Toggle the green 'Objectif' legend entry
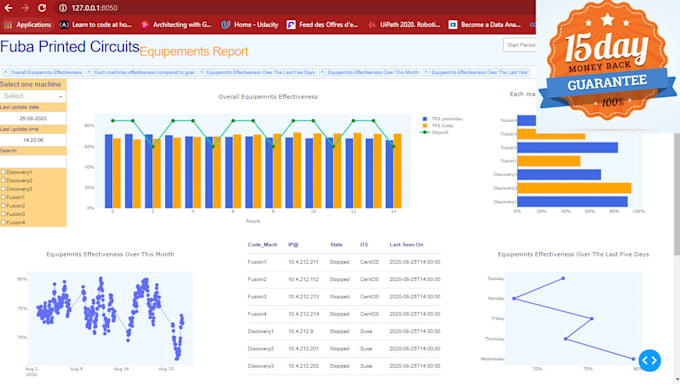The height and width of the screenshot is (384, 680). click(435, 132)
